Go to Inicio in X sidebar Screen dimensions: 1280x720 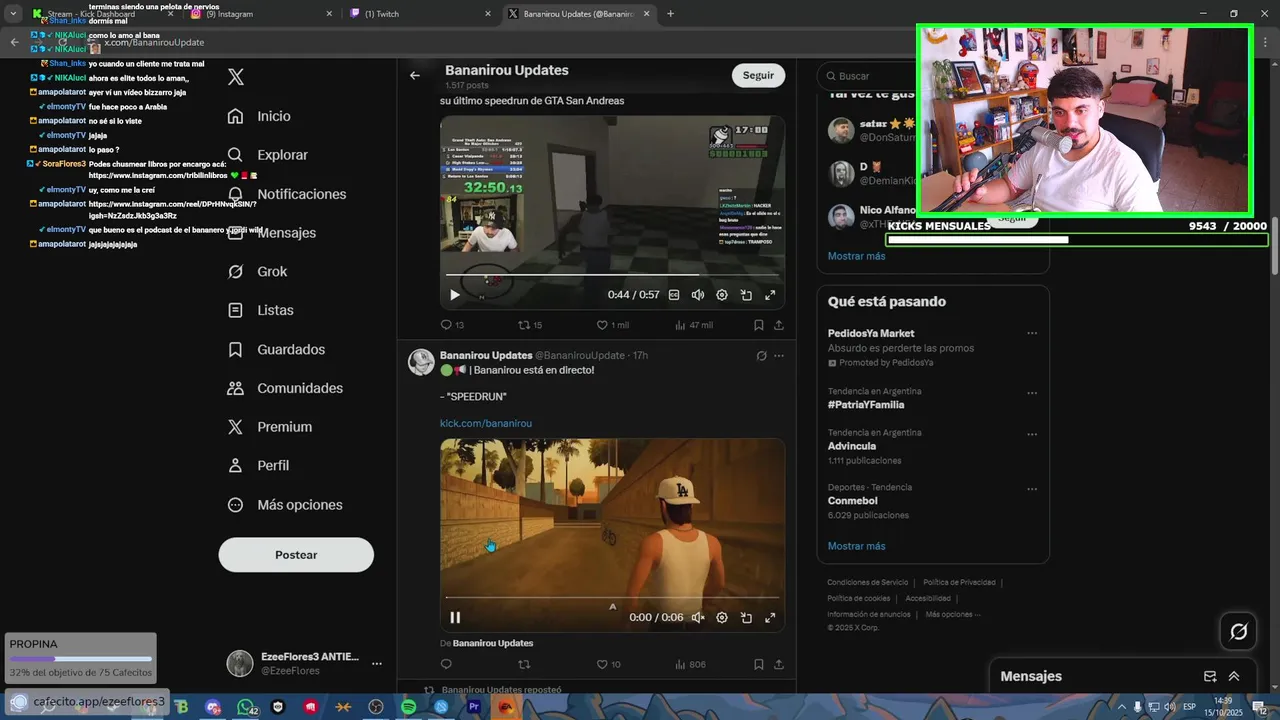point(259,116)
